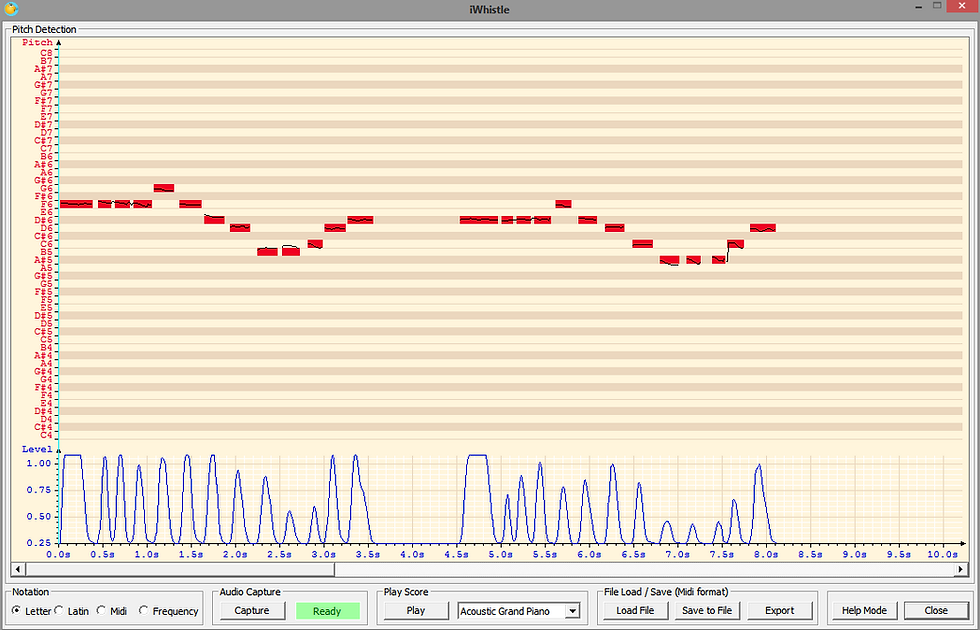The width and height of the screenshot is (980, 630).
Task: Choose the Midi notation radio button
Action: (101, 611)
